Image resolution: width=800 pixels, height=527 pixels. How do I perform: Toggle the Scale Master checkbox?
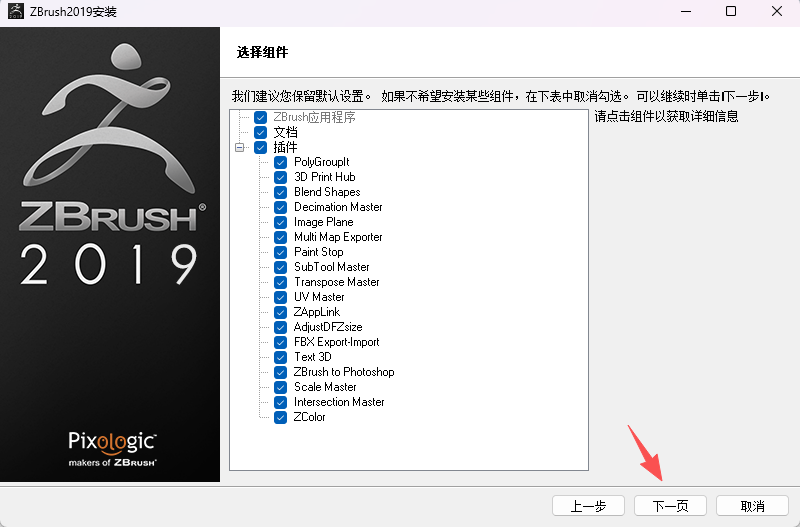[281, 387]
